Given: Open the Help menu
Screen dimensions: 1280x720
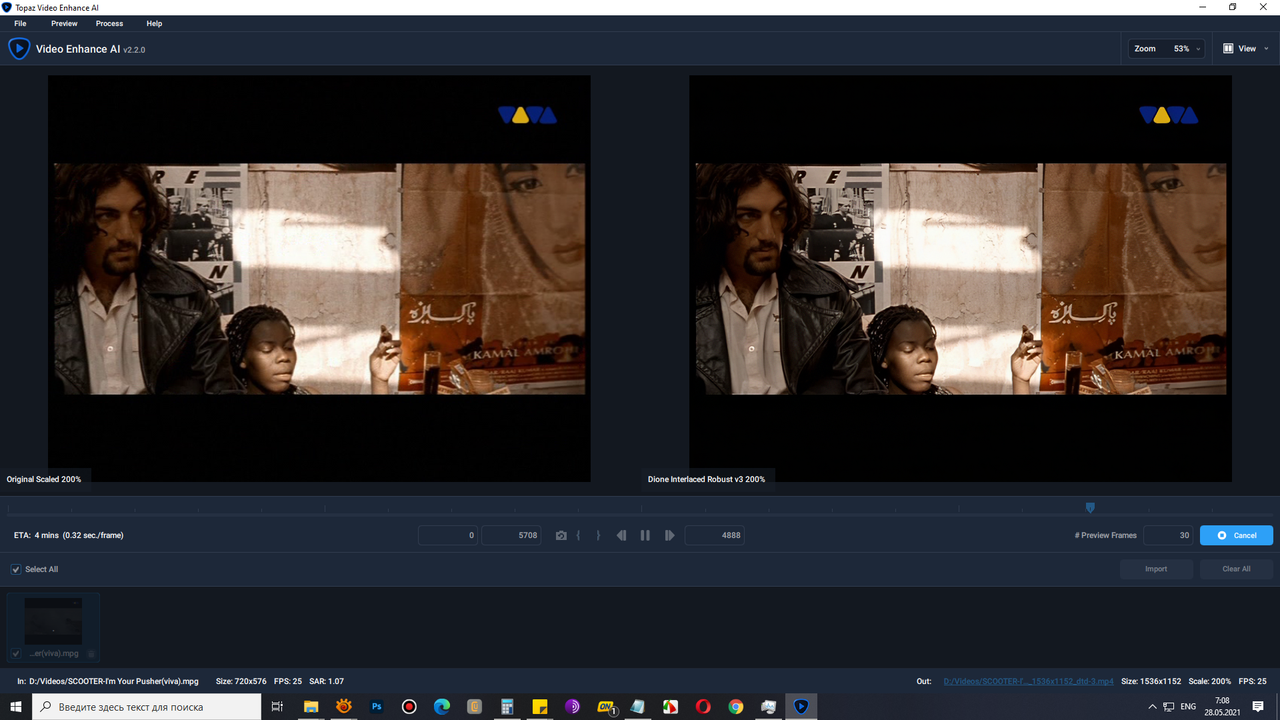Looking at the screenshot, I should [x=154, y=23].
